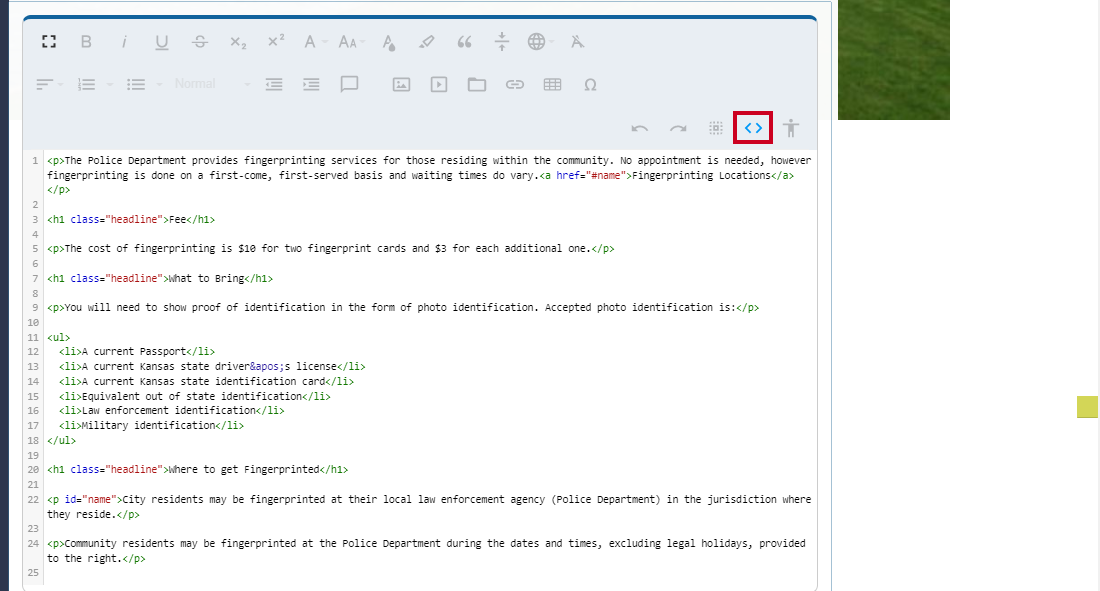This screenshot has height=591, width=1100.
Task: Insert a special character (omega)
Action: click(590, 85)
